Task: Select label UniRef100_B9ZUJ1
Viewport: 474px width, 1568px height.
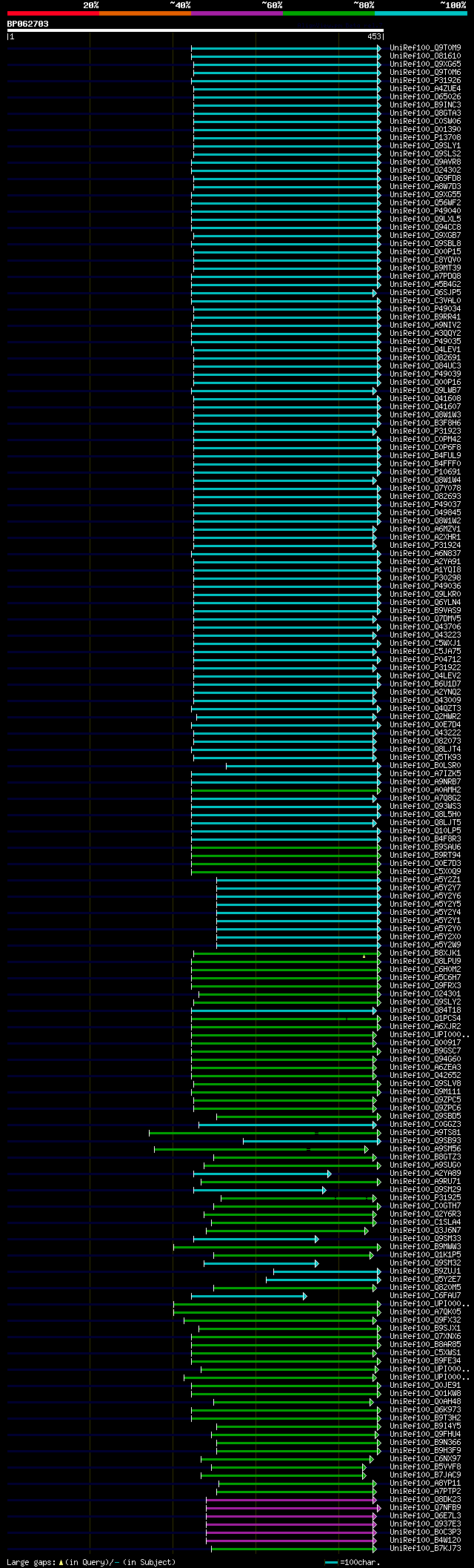Action: tap(425, 1271)
